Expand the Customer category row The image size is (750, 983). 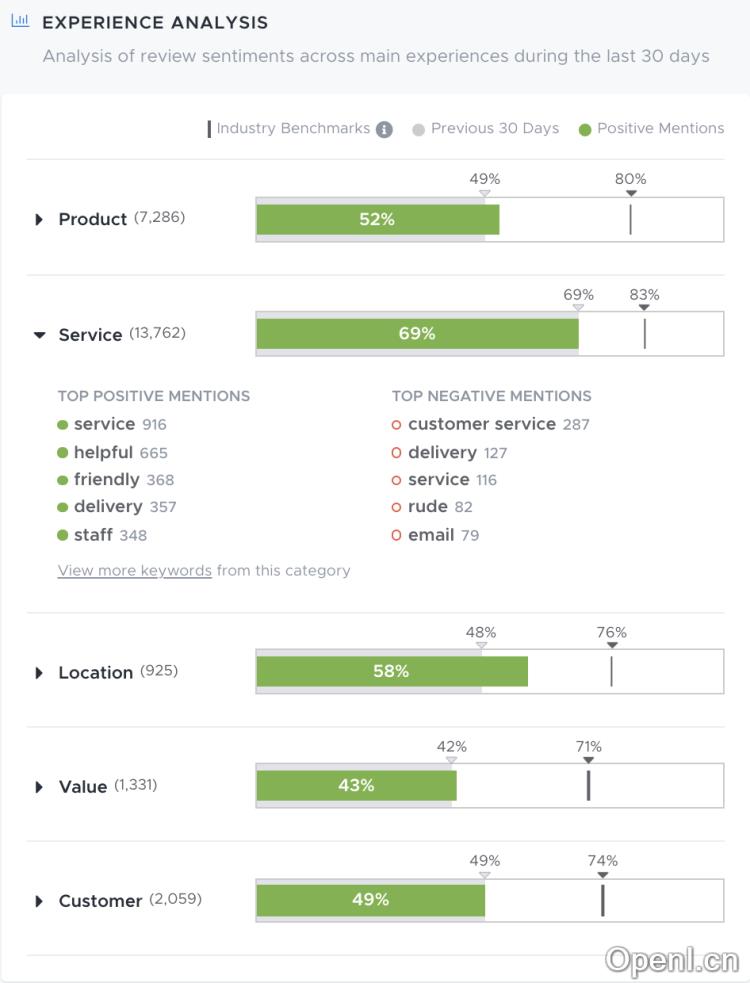point(40,900)
